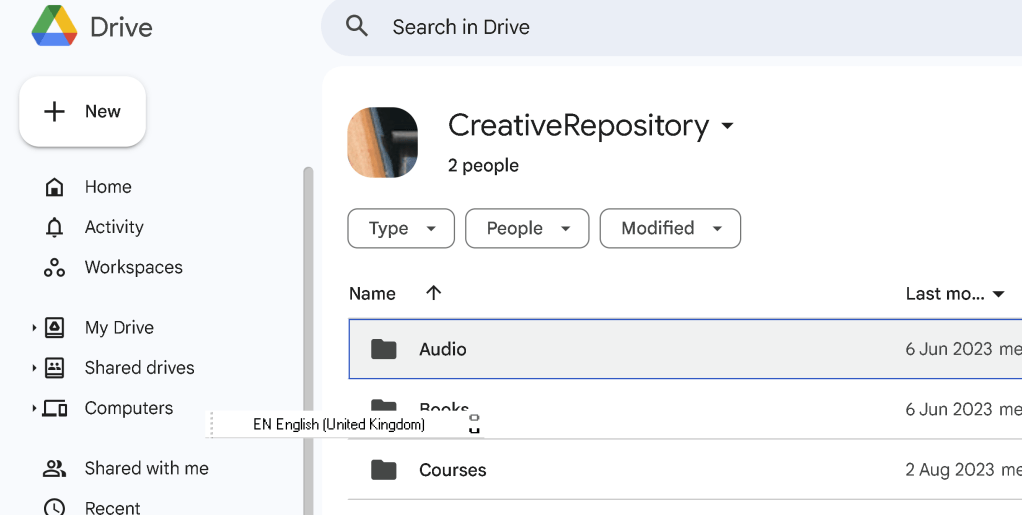
Task: Click the Courses row date 2 Aug 2023
Action: (950, 469)
